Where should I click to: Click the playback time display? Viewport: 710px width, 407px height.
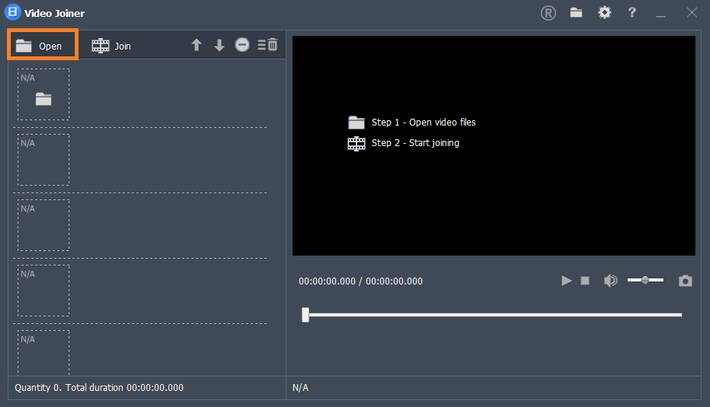(x=360, y=281)
